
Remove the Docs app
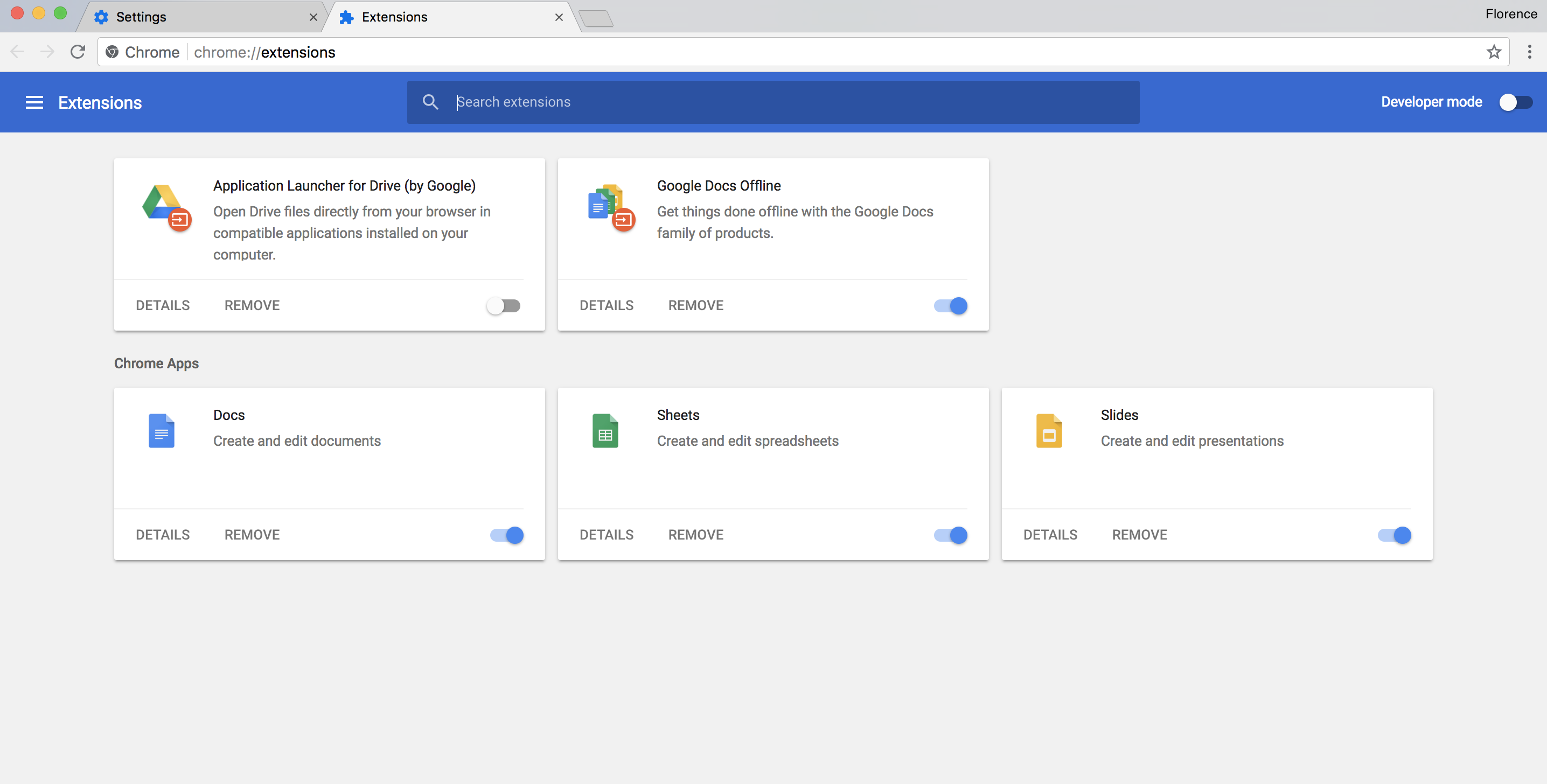point(252,535)
